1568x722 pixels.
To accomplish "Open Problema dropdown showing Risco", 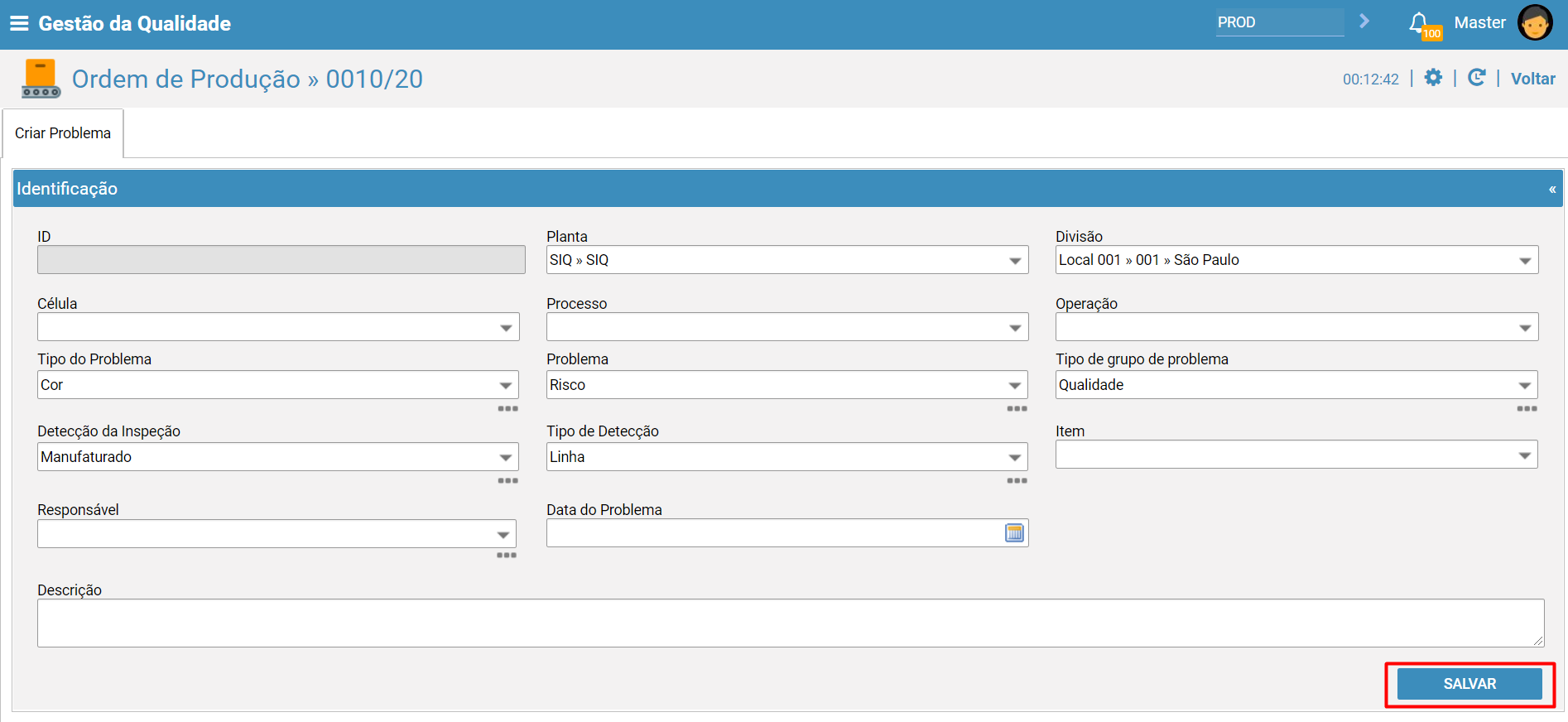I will pos(787,385).
